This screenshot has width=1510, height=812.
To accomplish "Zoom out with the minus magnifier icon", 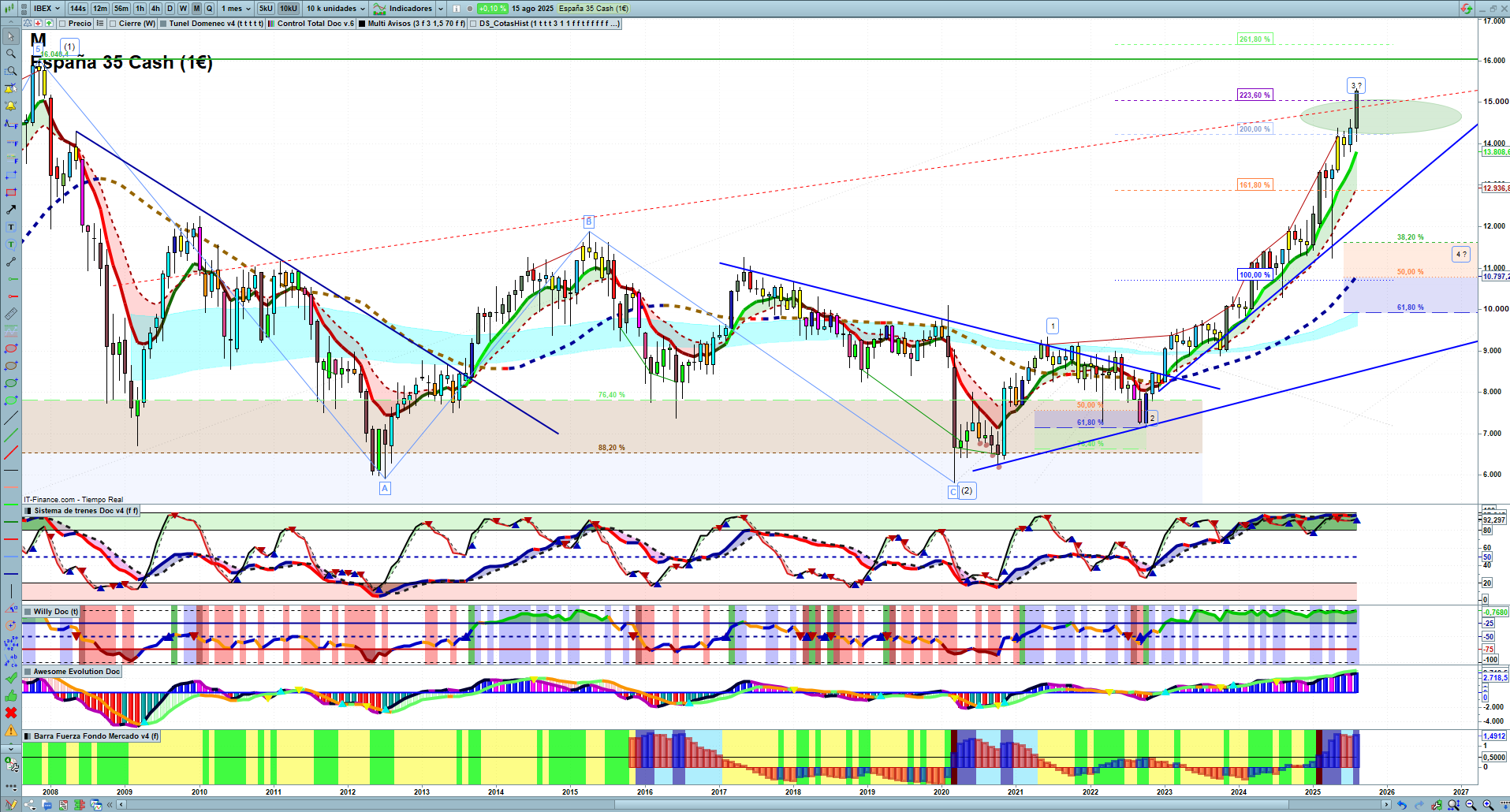I will [x=1471, y=805].
